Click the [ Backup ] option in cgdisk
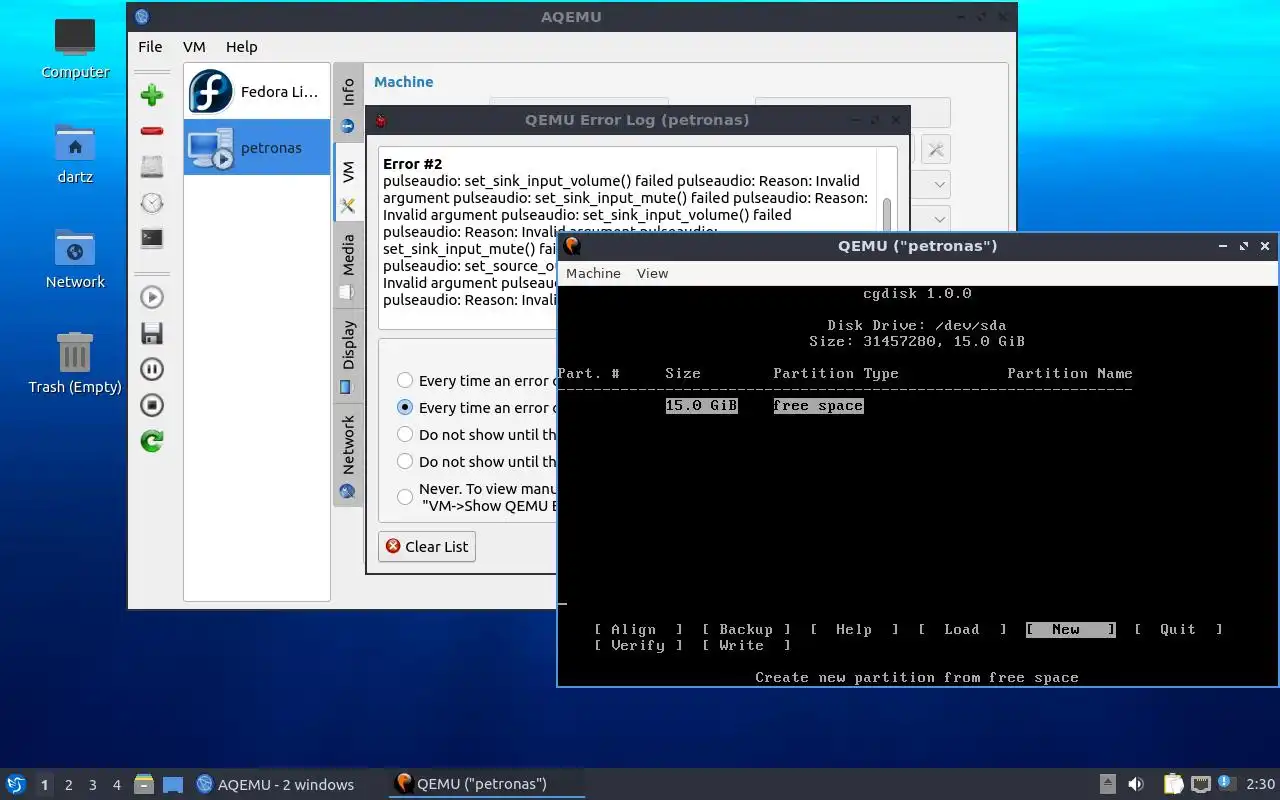 pyautogui.click(x=746, y=629)
